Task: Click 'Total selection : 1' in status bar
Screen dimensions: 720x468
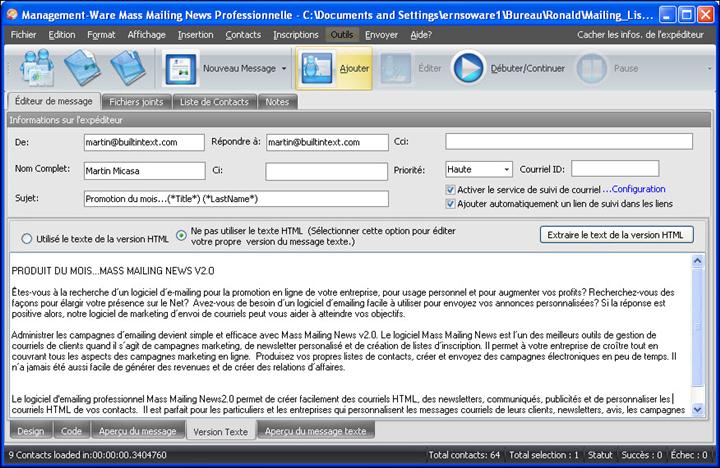Action: (544, 455)
